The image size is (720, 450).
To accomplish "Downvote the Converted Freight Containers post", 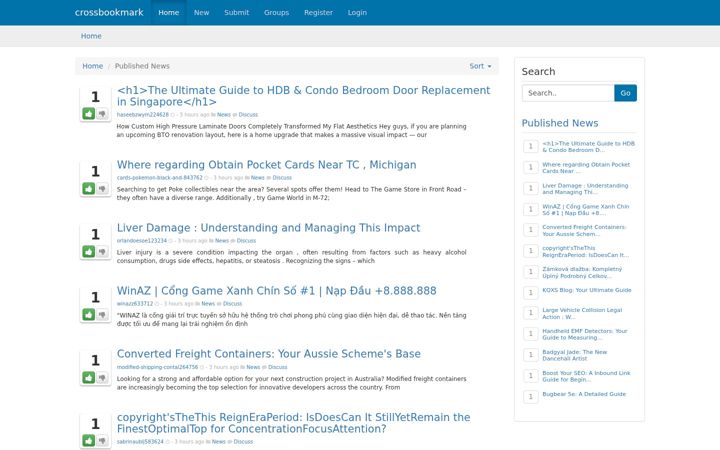I will (x=102, y=377).
